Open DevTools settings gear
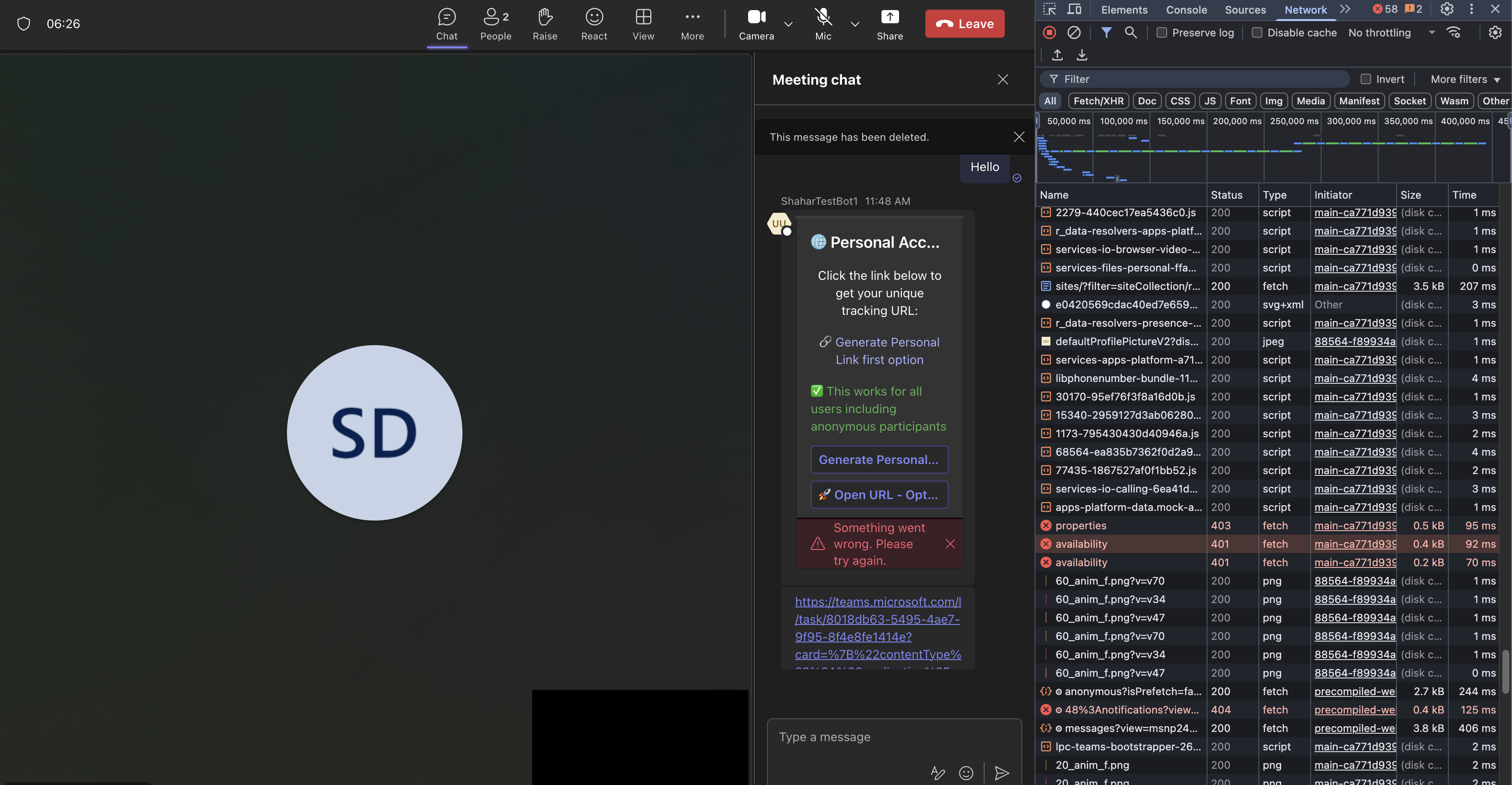The image size is (1512, 785). 1447,9
